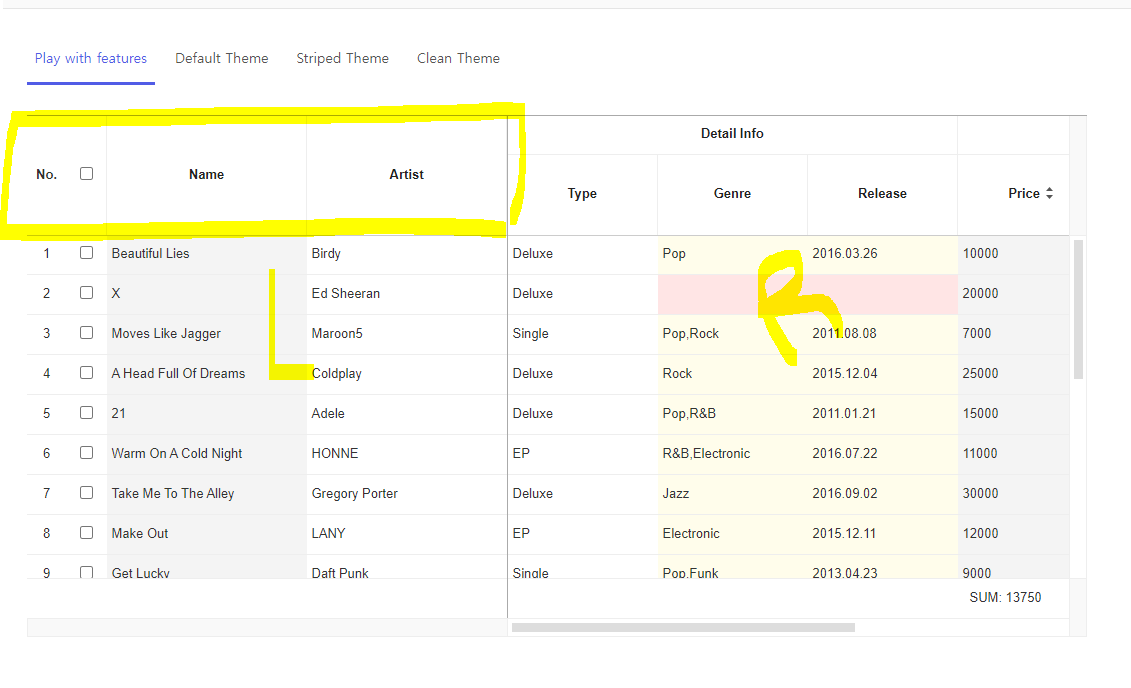Click the Type column header

[x=582, y=193]
